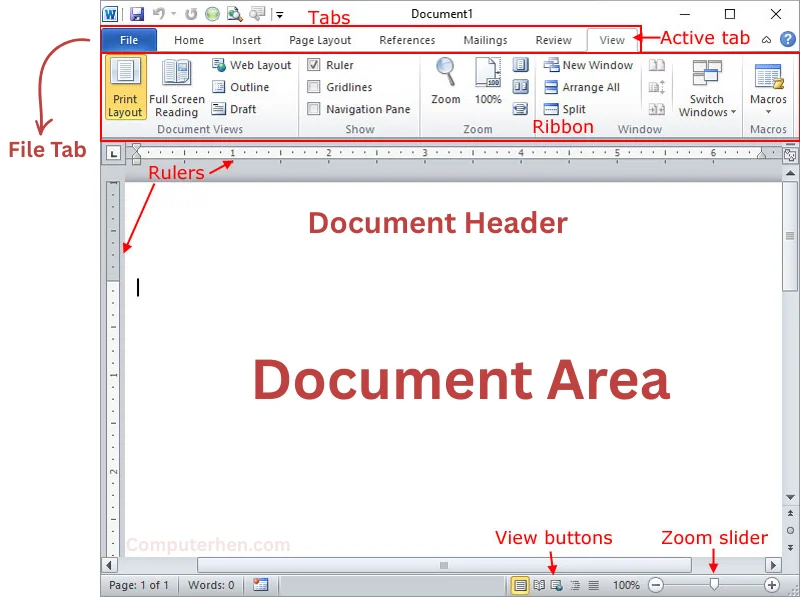Click Arrange All in the Window group
800x597 pixels.
[x=585, y=87]
